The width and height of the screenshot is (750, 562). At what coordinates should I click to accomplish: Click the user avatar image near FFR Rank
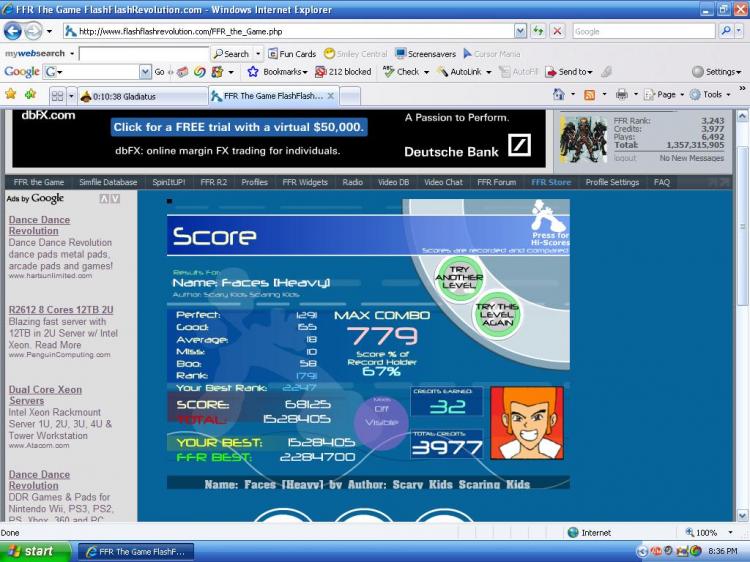(x=583, y=139)
